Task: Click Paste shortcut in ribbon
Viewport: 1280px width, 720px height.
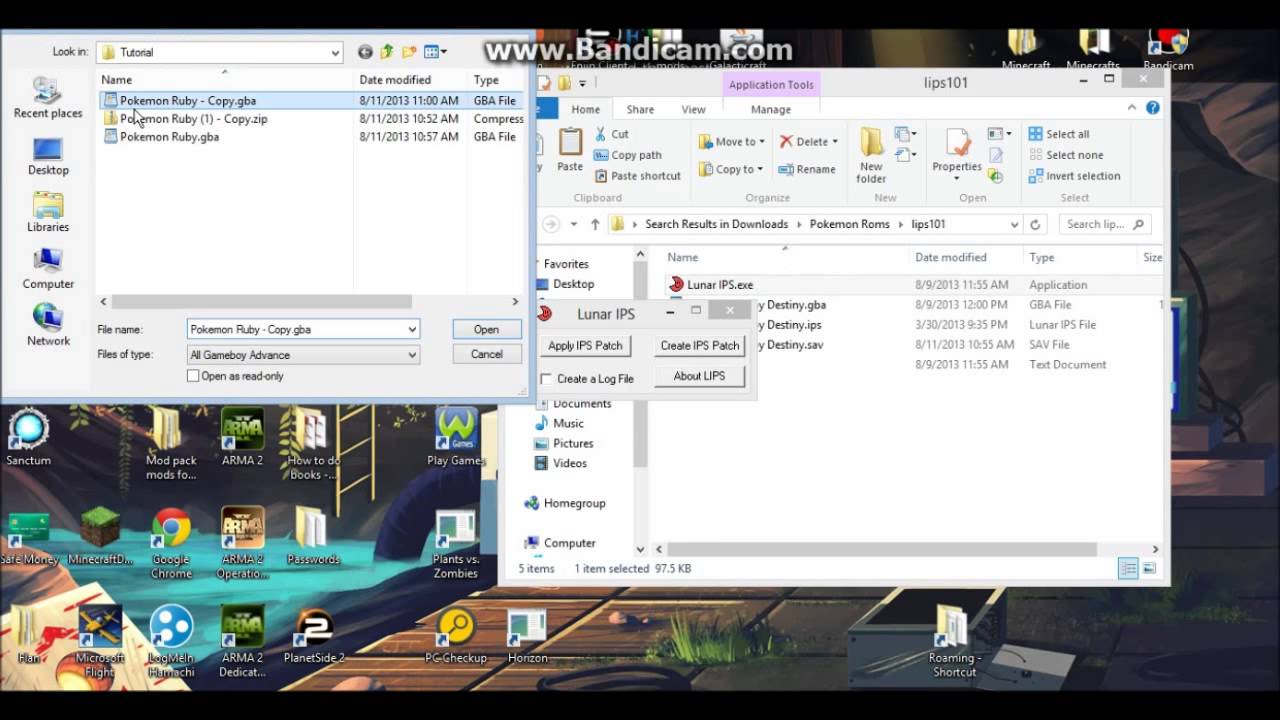Action: [637, 176]
